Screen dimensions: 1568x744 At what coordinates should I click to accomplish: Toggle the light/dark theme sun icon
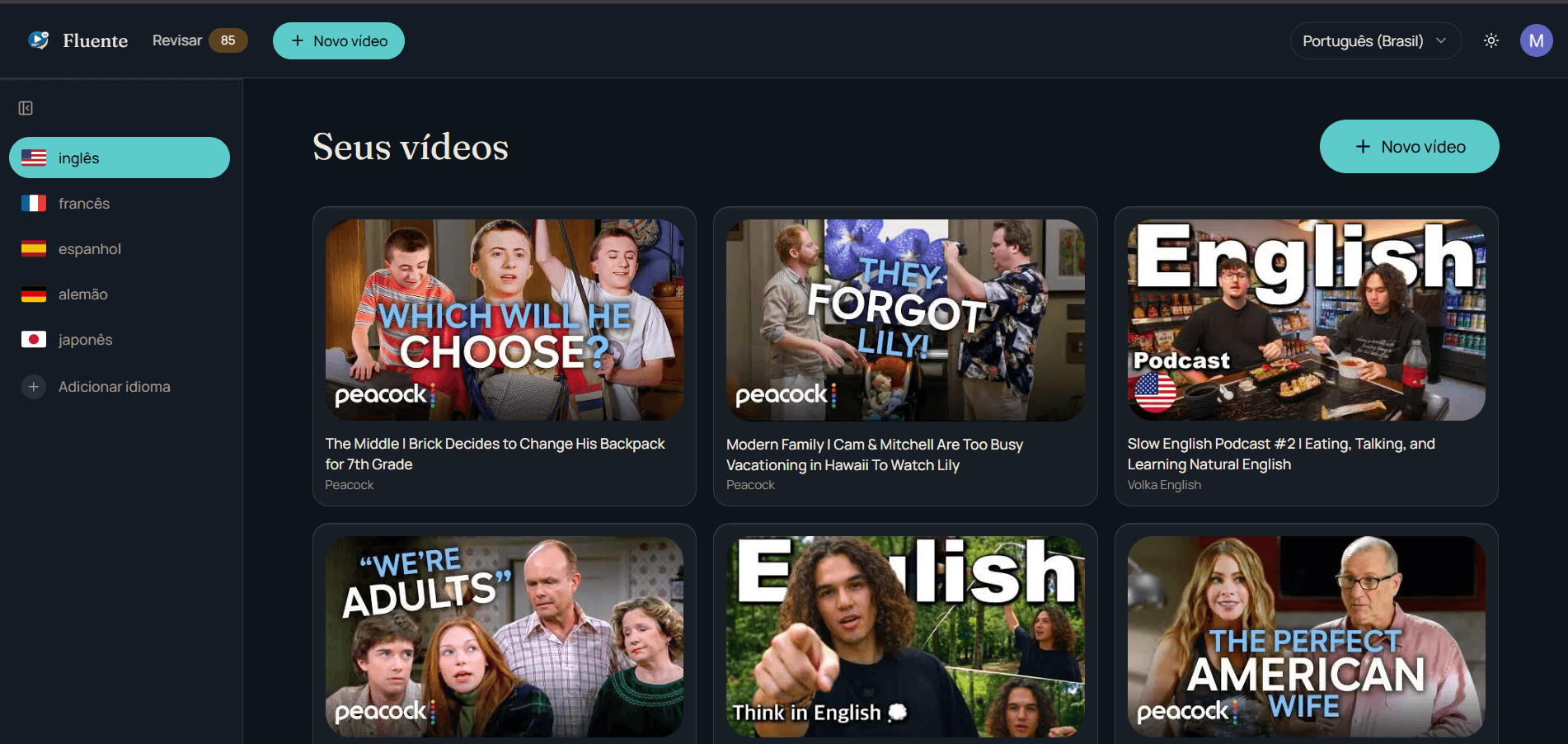(x=1491, y=40)
